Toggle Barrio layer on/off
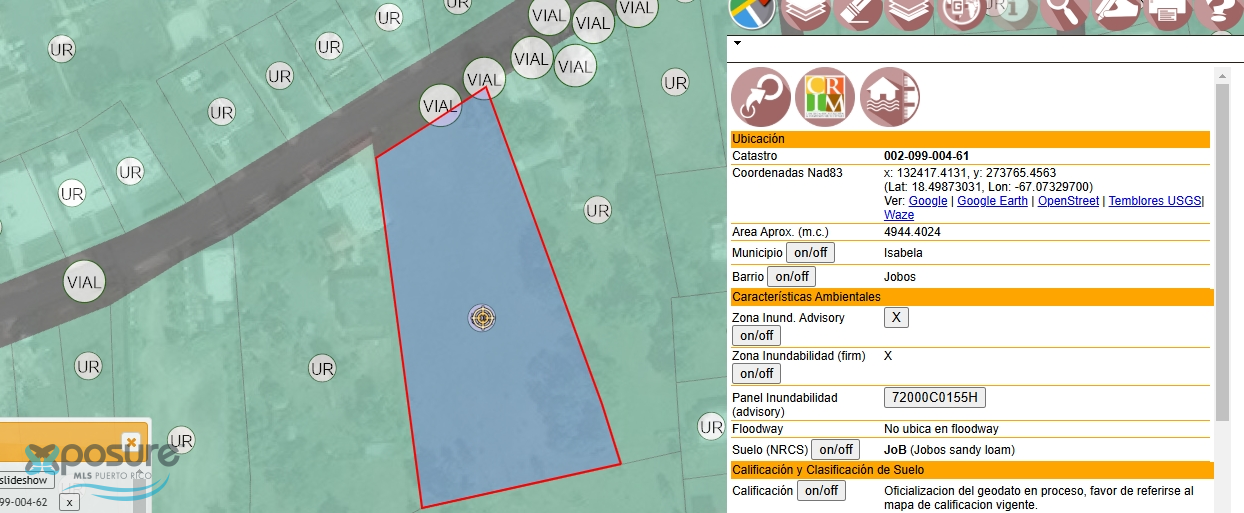This screenshot has width=1244, height=513. pyautogui.click(x=791, y=277)
